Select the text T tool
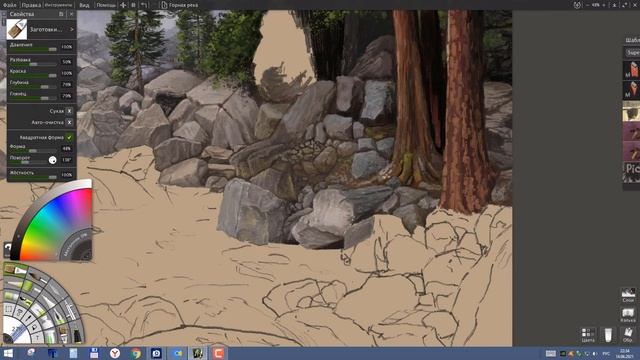Viewport: 640px width, 360px height. (37, 338)
